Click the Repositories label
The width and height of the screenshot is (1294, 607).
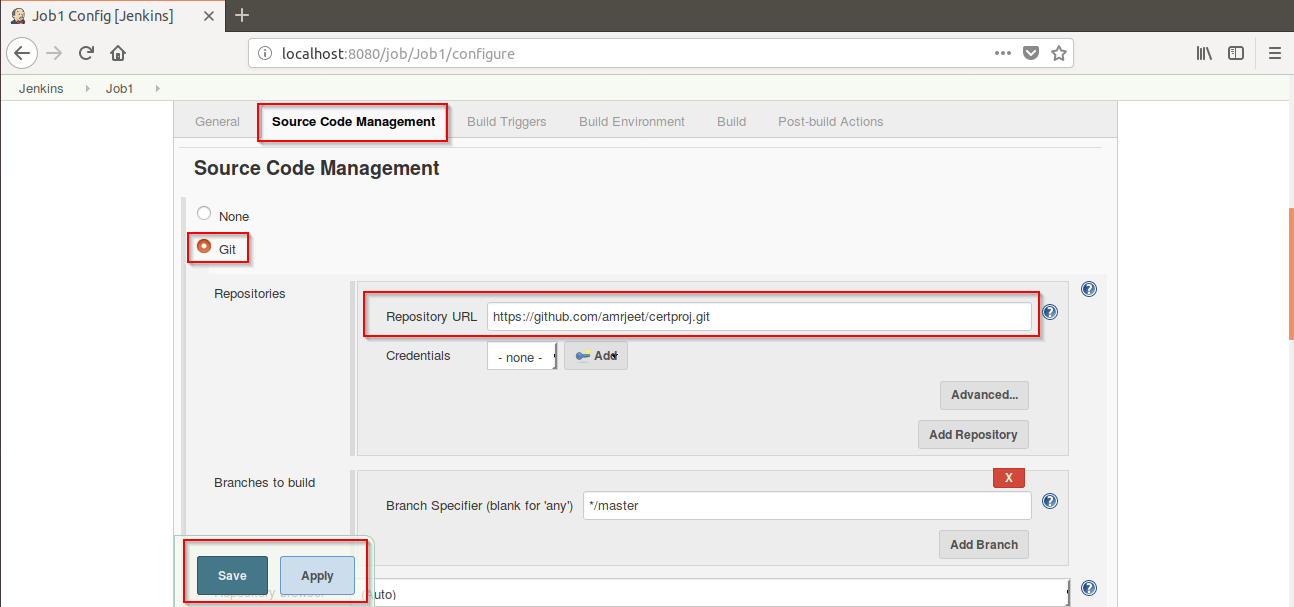(250, 294)
